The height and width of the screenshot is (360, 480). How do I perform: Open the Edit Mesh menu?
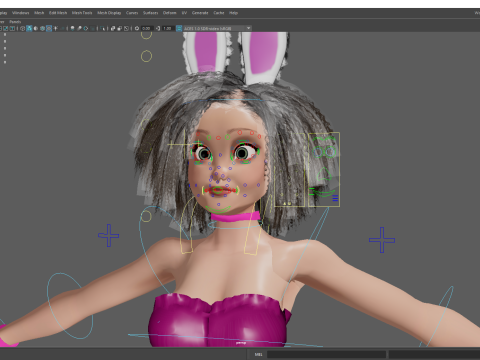click(x=58, y=13)
